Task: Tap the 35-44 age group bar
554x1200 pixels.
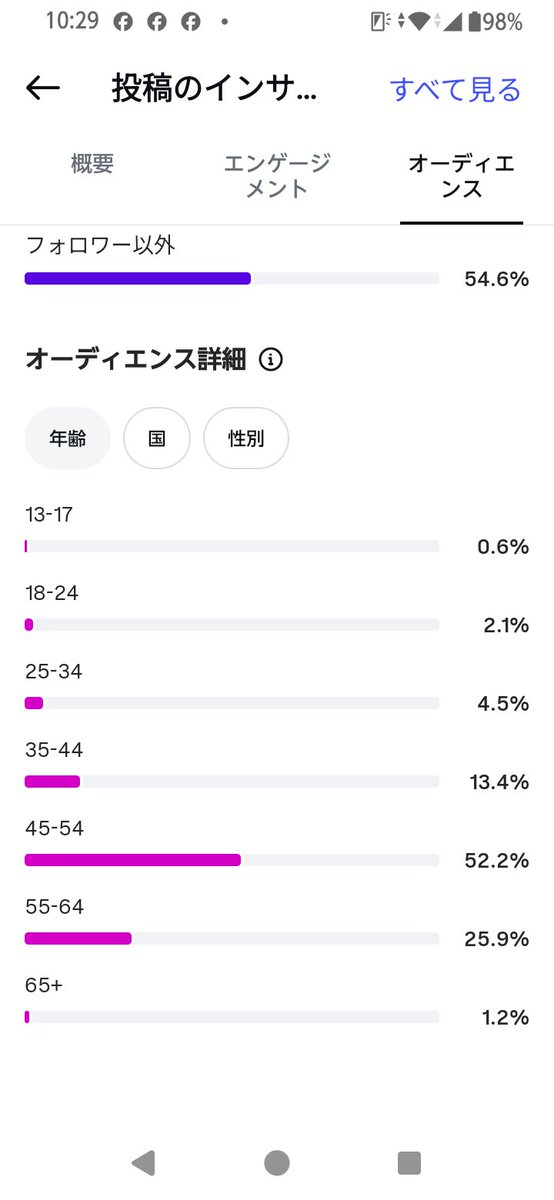Action: [x=232, y=781]
